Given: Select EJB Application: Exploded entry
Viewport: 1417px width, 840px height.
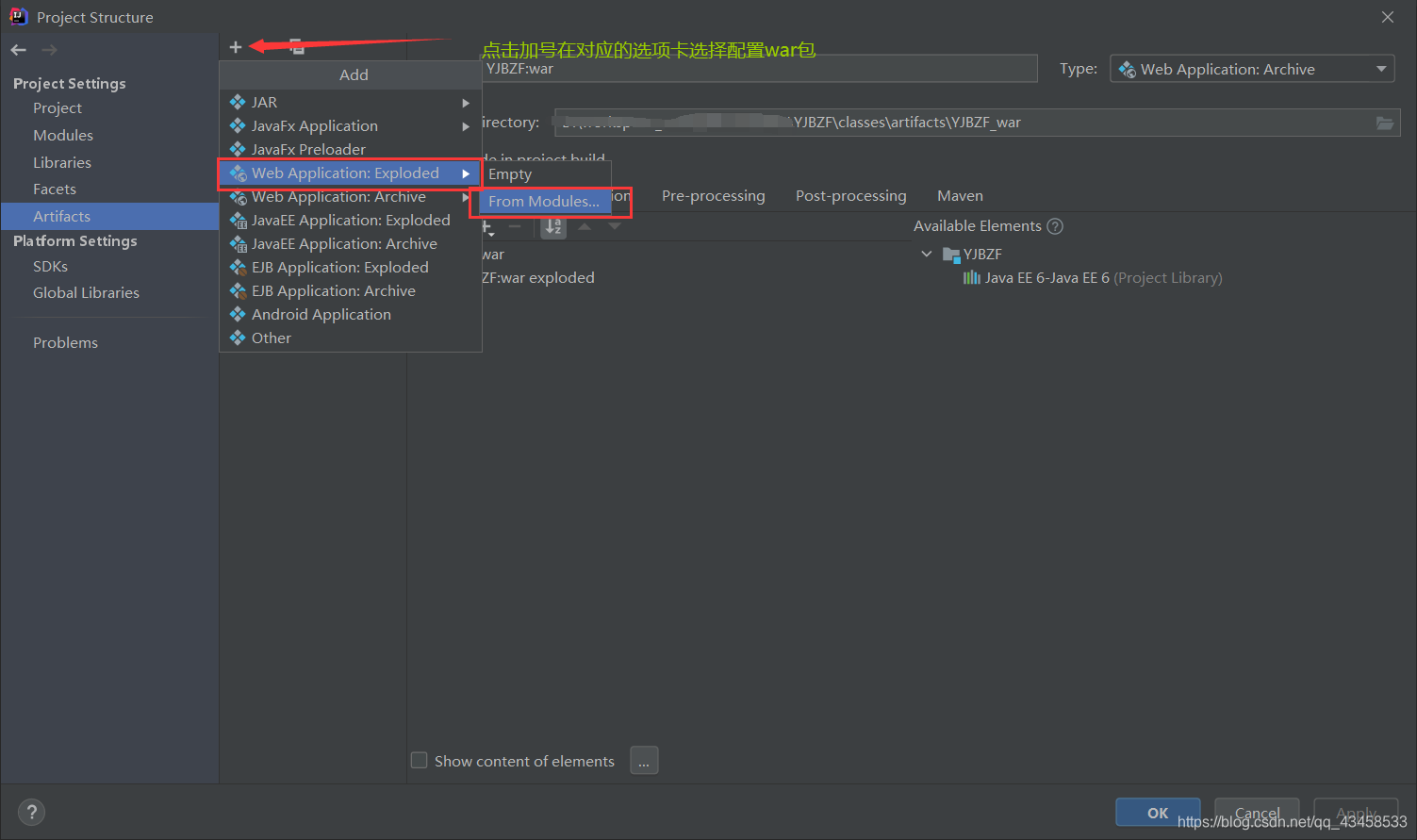Looking at the screenshot, I should [350, 268].
